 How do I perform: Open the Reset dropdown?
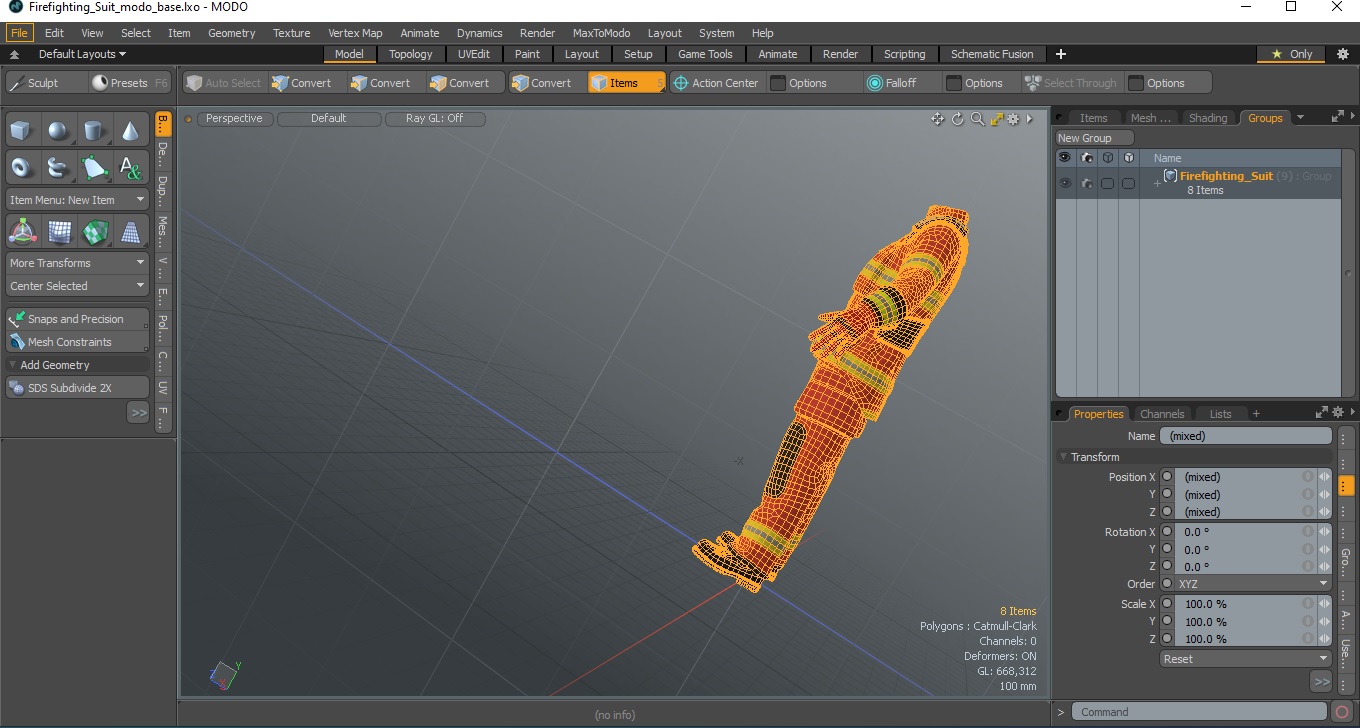pyautogui.click(x=1246, y=659)
